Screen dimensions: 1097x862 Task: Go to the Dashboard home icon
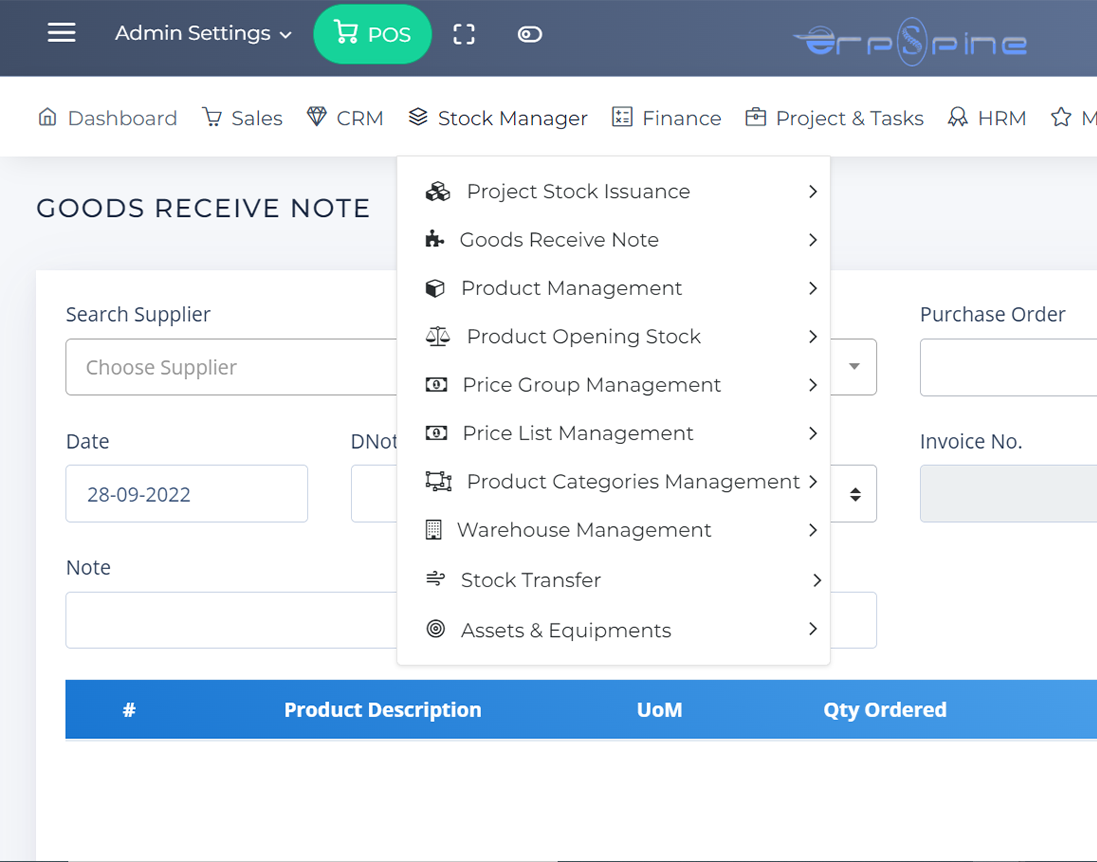pyautogui.click(x=47, y=117)
